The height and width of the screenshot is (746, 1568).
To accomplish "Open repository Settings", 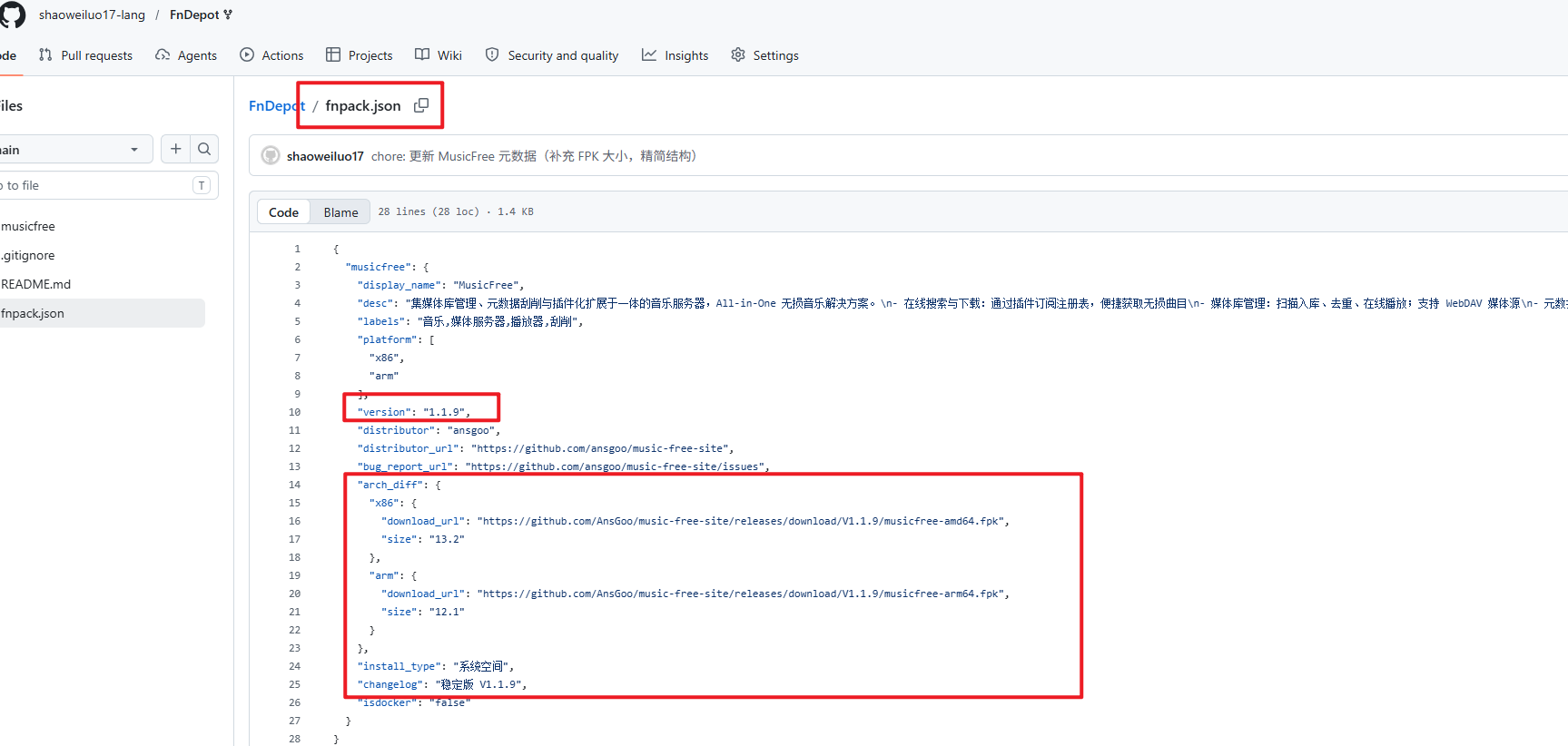I will point(765,55).
